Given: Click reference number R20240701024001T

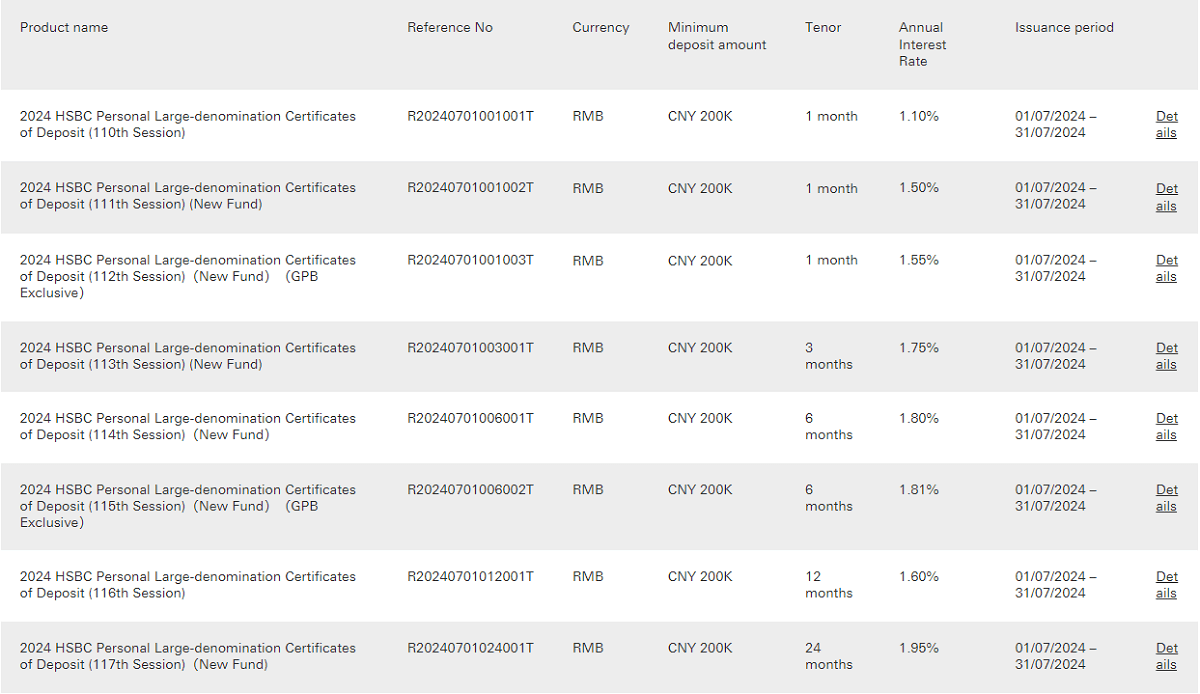Looking at the screenshot, I should click(x=470, y=648).
